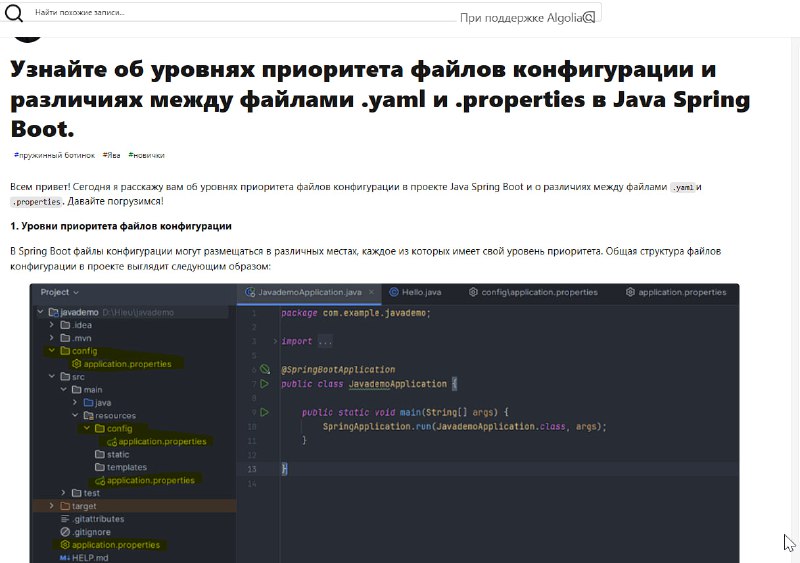800x563 pixels.
Task: Click the "1. Уровни приоритета файлов конфигурации" subheading
Action: [121, 226]
